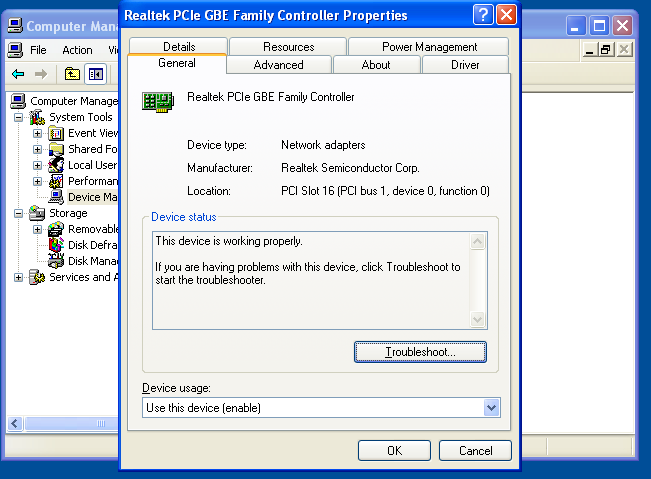The width and height of the screenshot is (651, 479).
Task: Select the System Tools tree item label
Action: 81,117
